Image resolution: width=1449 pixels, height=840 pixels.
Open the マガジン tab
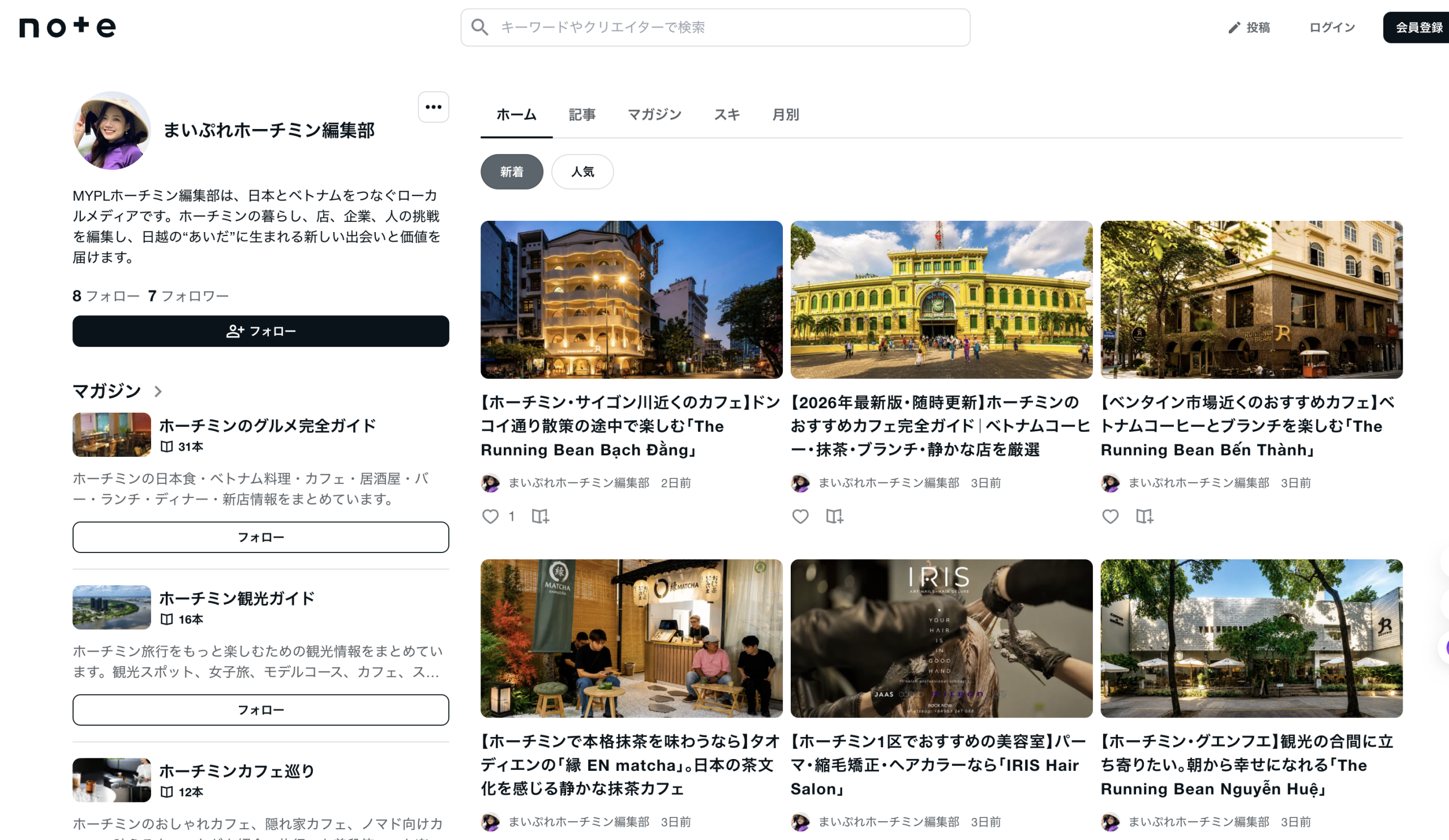click(654, 115)
